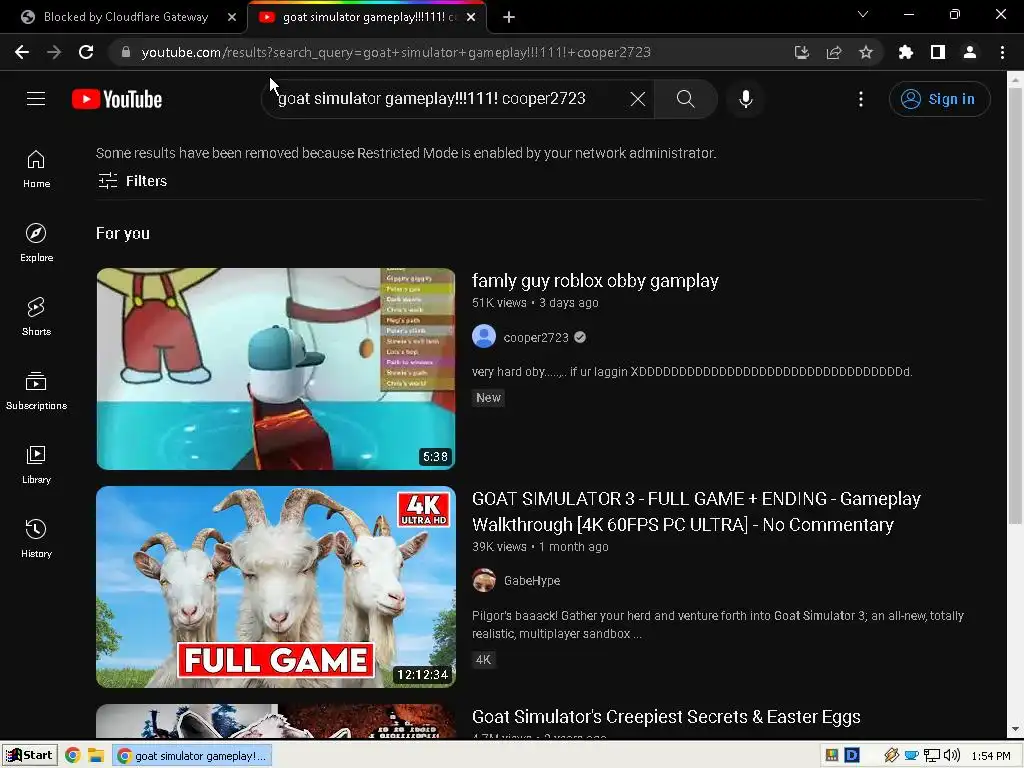Image resolution: width=1024 pixels, height=768 pixels.
Task: Clear the search query with X
Action: click(x=637, y=99)
